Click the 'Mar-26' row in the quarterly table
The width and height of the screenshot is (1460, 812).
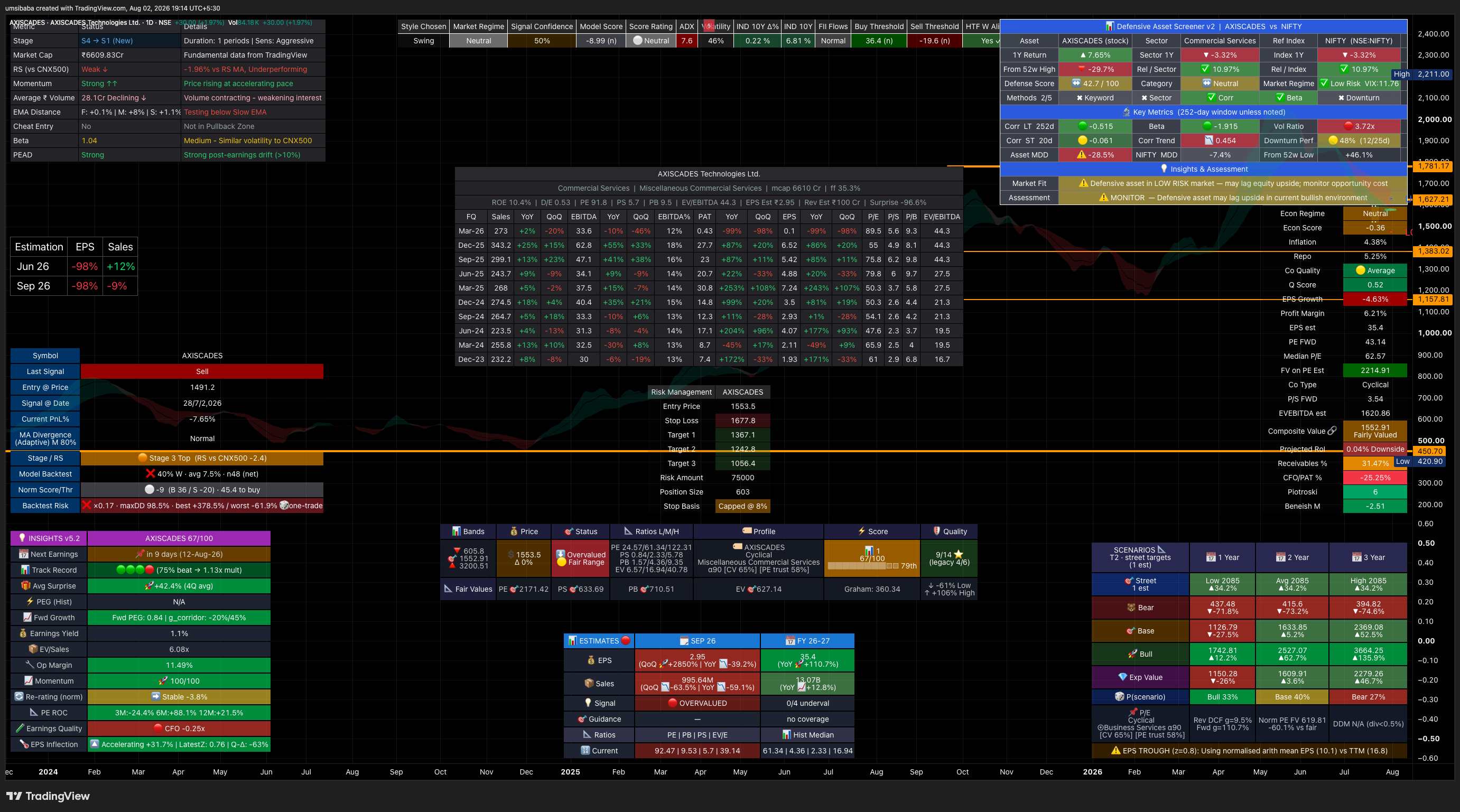(x=709, y=231)
